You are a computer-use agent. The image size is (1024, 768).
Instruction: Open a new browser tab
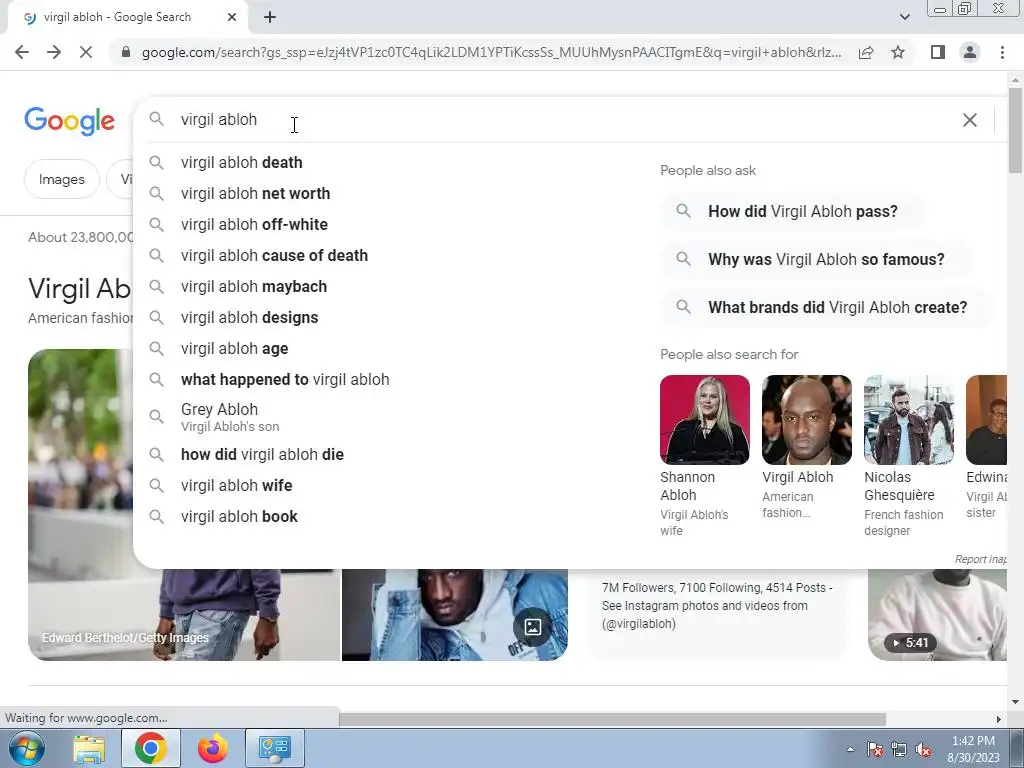(x=270, y=17)
